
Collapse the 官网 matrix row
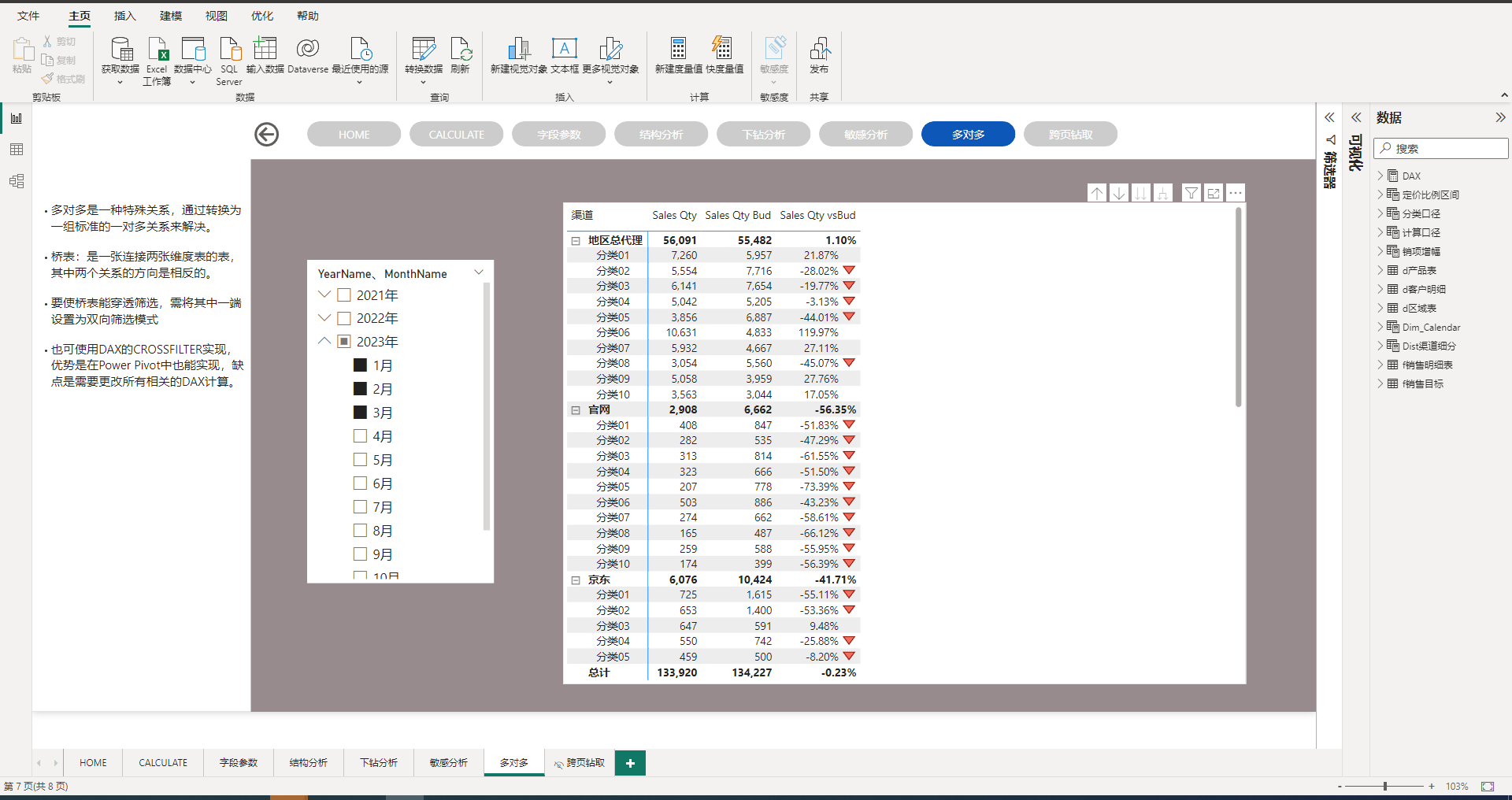[576, 410]
